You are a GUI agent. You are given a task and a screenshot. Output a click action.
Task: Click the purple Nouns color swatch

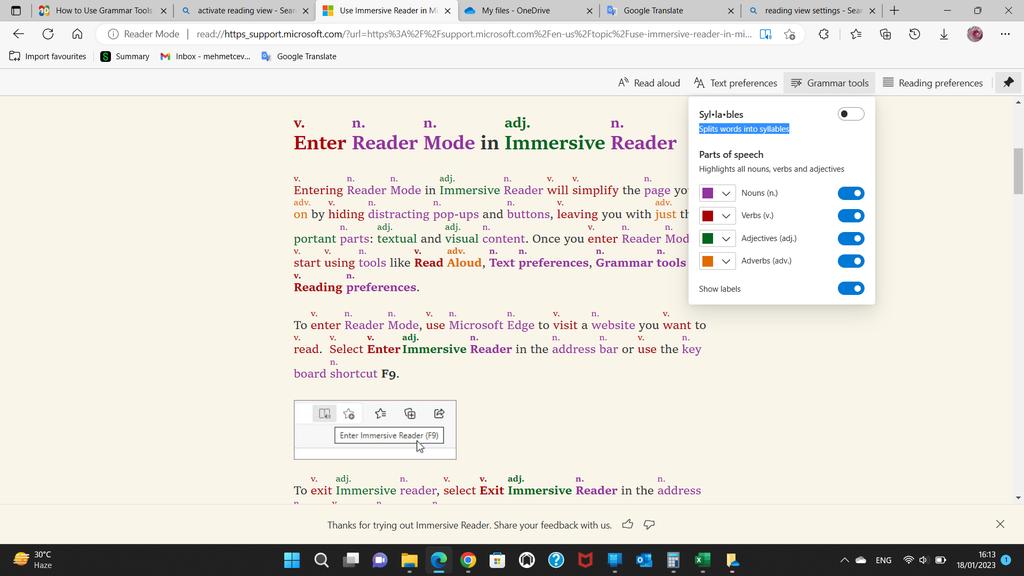(707, 193)
